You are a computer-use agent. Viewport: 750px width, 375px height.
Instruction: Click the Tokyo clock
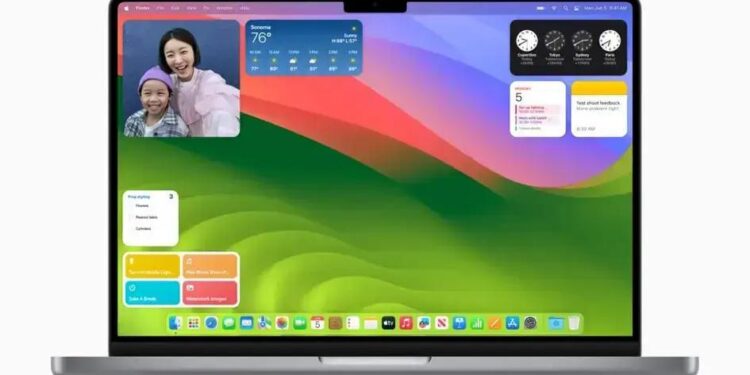click(x=554, y=41)
